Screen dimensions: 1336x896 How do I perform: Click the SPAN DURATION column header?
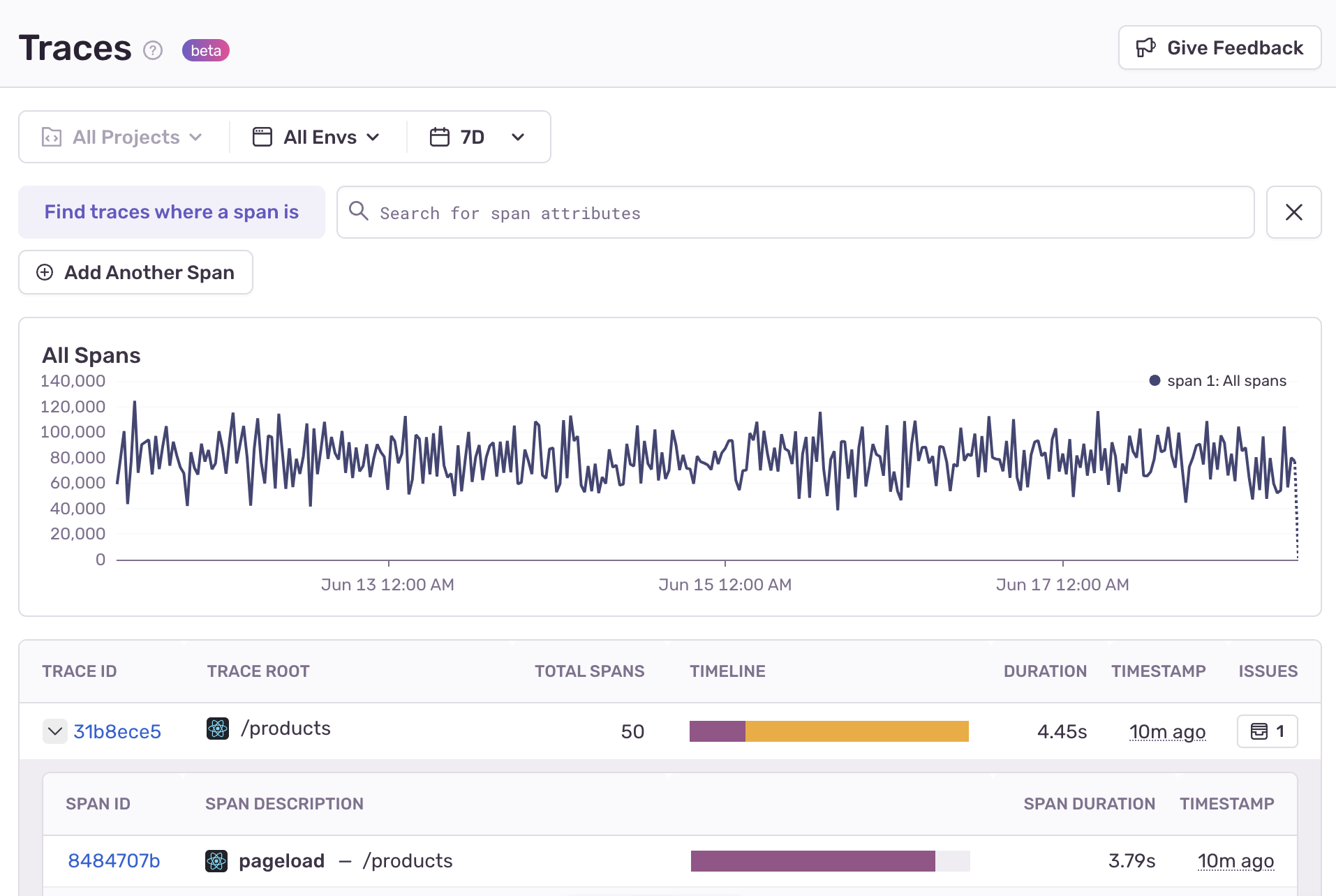point(1090,804)
